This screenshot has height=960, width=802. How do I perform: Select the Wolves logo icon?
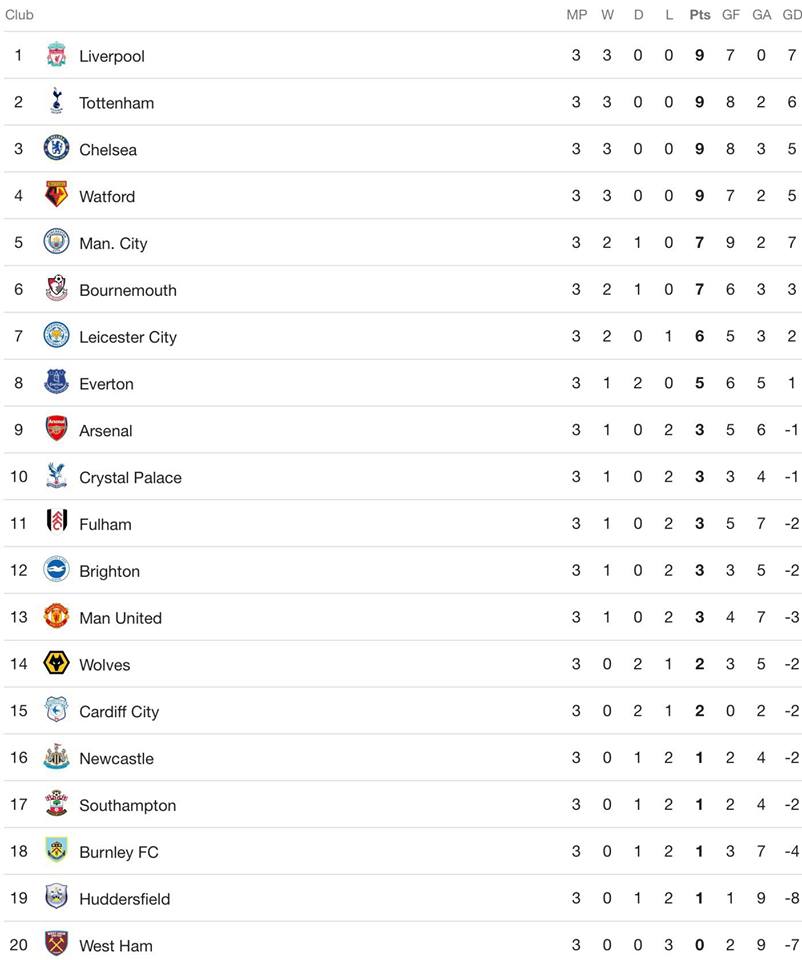(56, 663)
